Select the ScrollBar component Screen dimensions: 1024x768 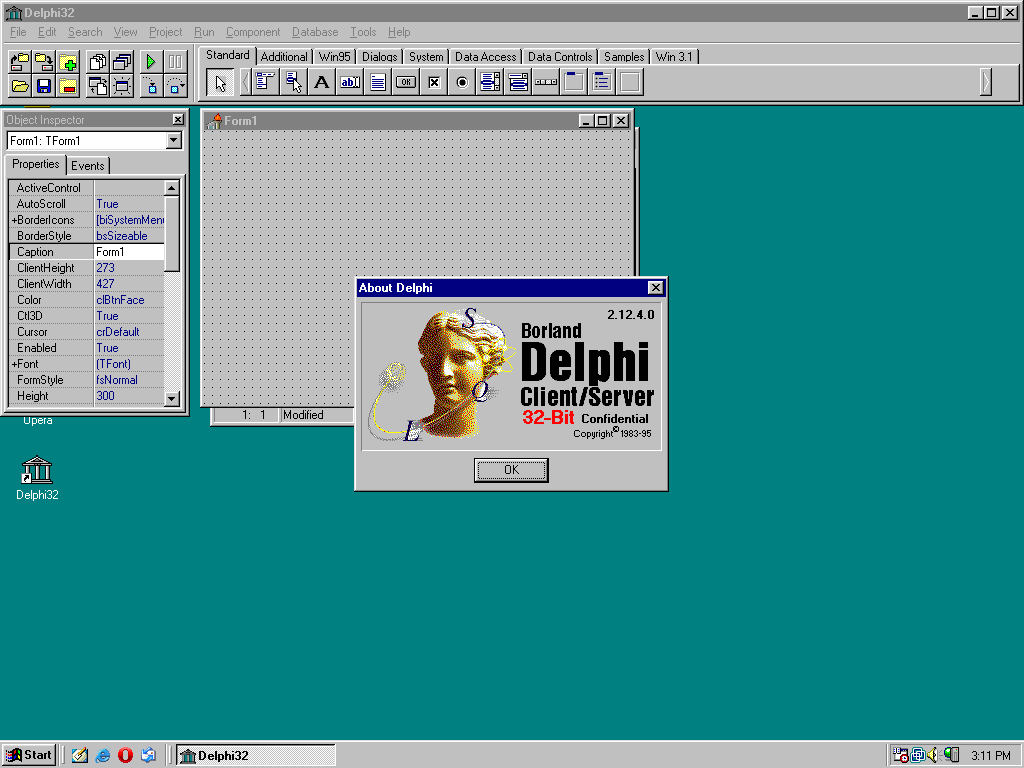click(546, 82)
